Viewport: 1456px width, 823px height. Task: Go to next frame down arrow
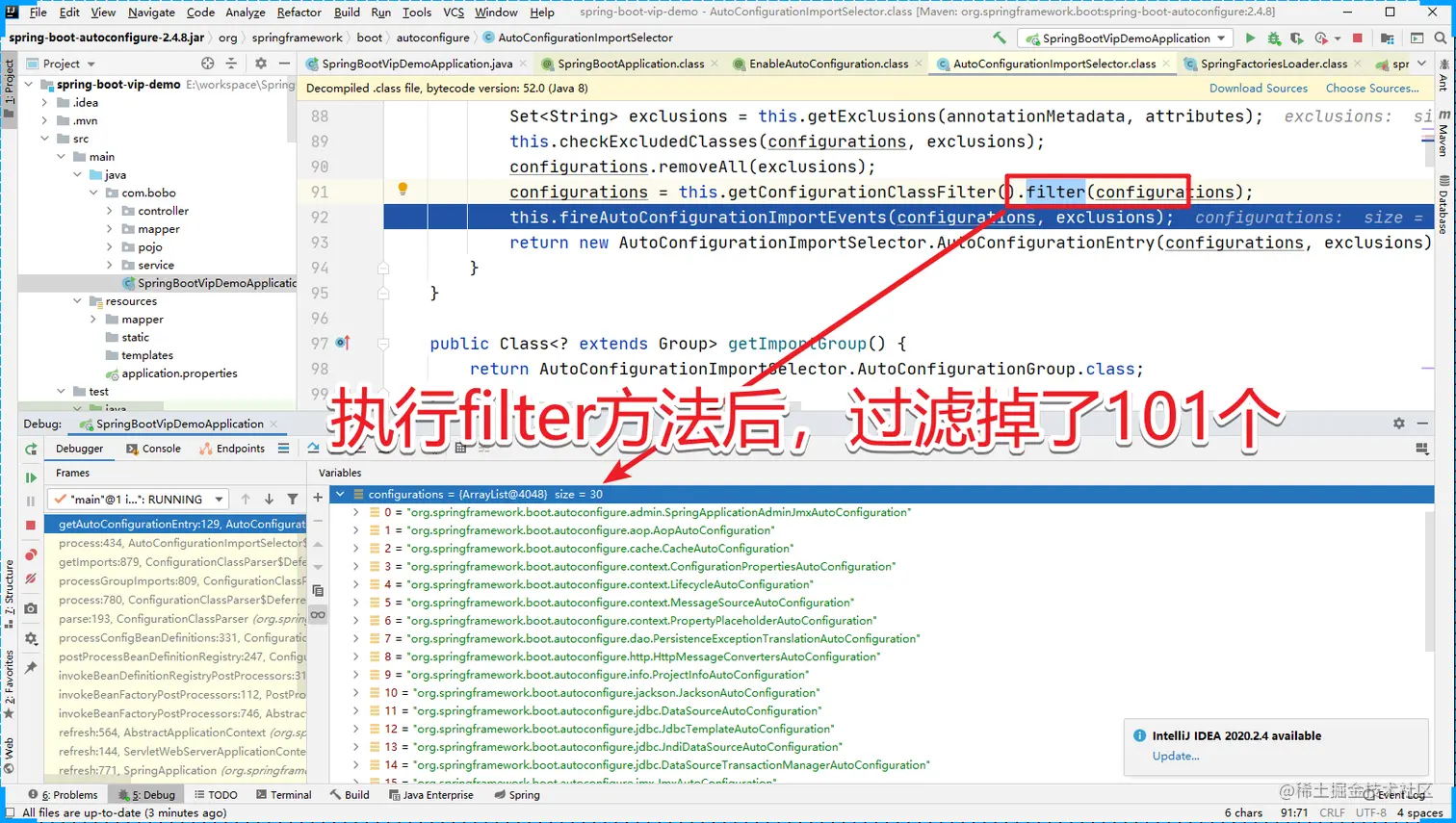tap(269, 499)
